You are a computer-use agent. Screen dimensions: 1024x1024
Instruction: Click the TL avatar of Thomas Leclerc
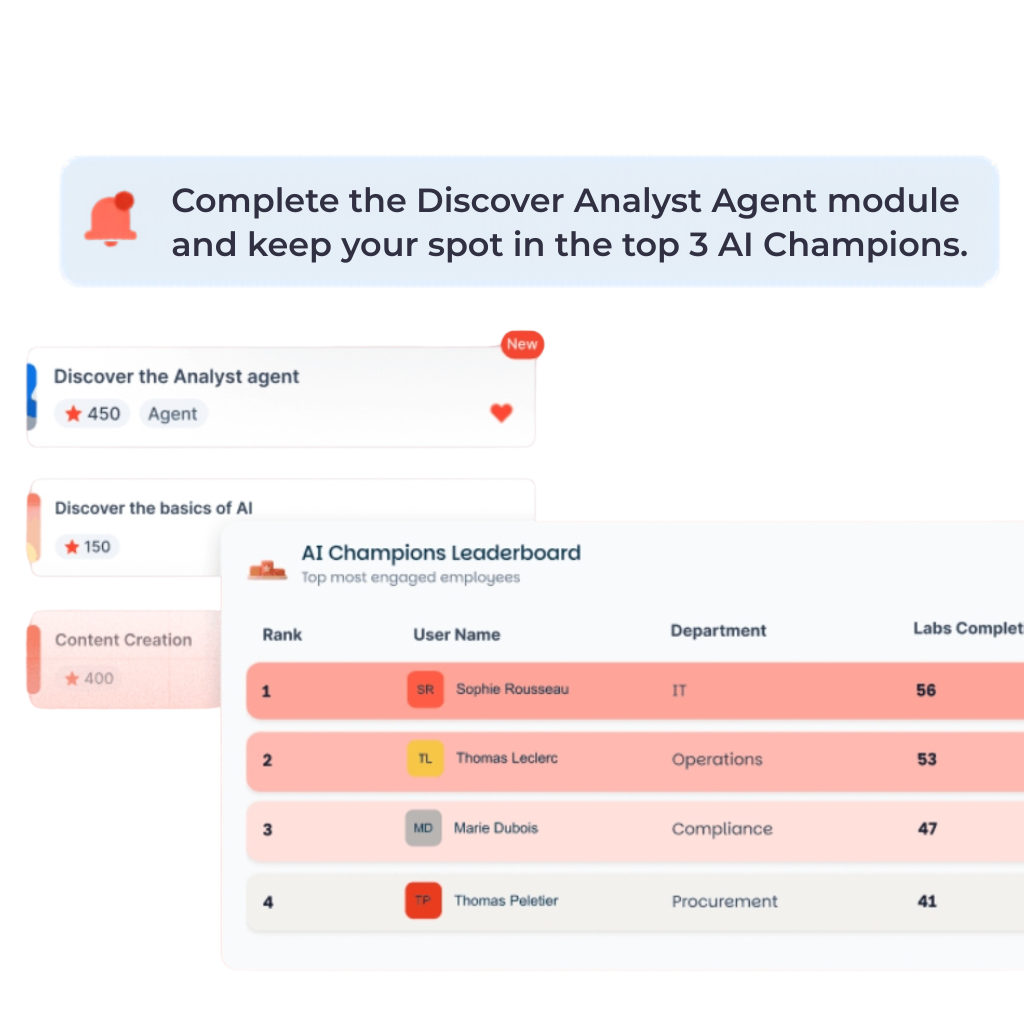[x=425, y=758]
